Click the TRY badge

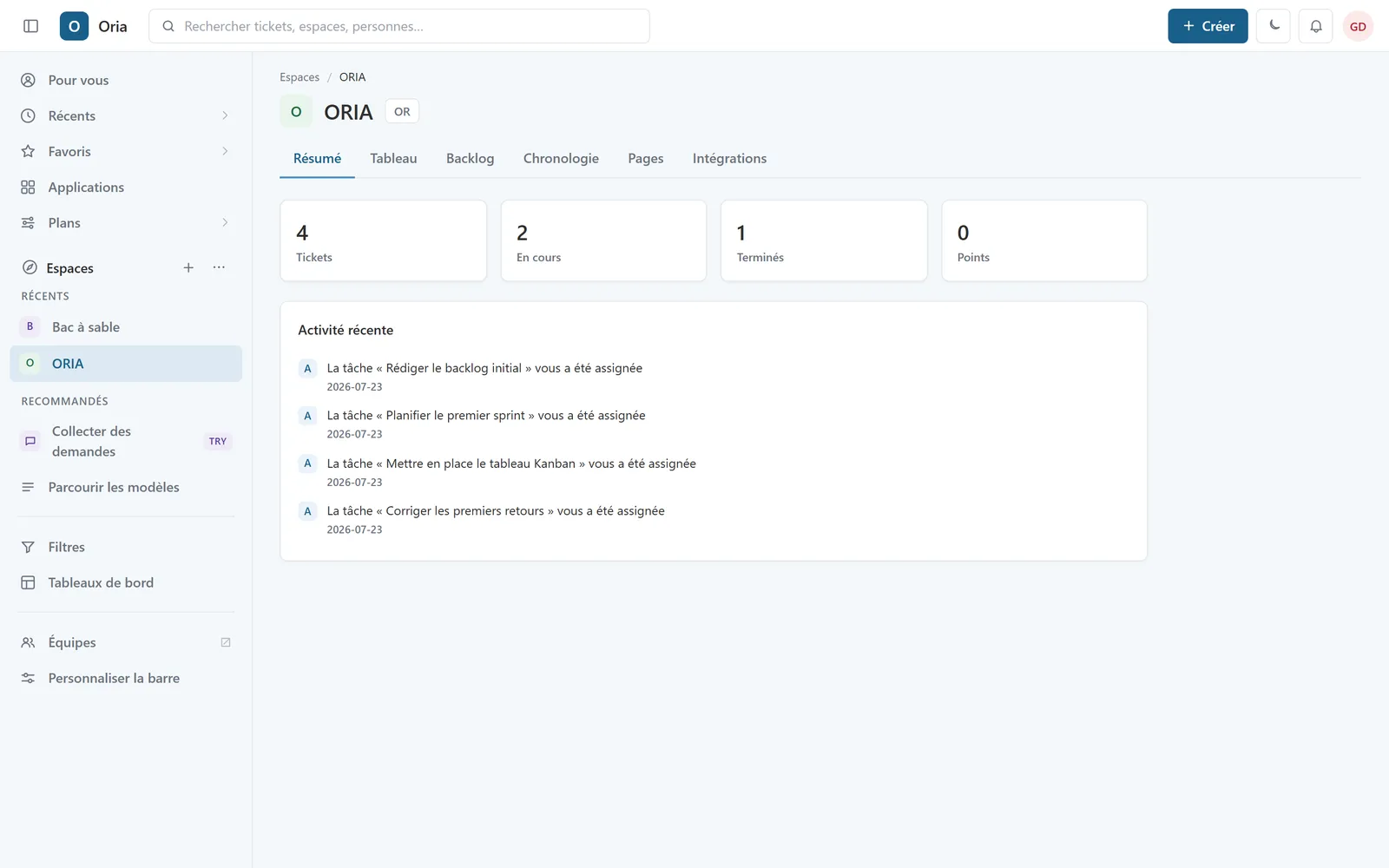(x=218, y=441)
